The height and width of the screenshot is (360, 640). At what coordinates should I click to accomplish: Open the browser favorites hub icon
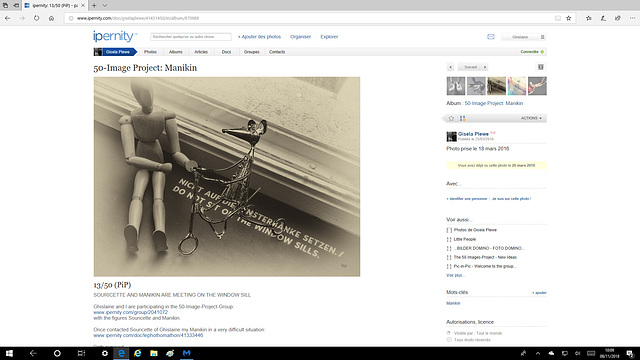tap(589, 18)
